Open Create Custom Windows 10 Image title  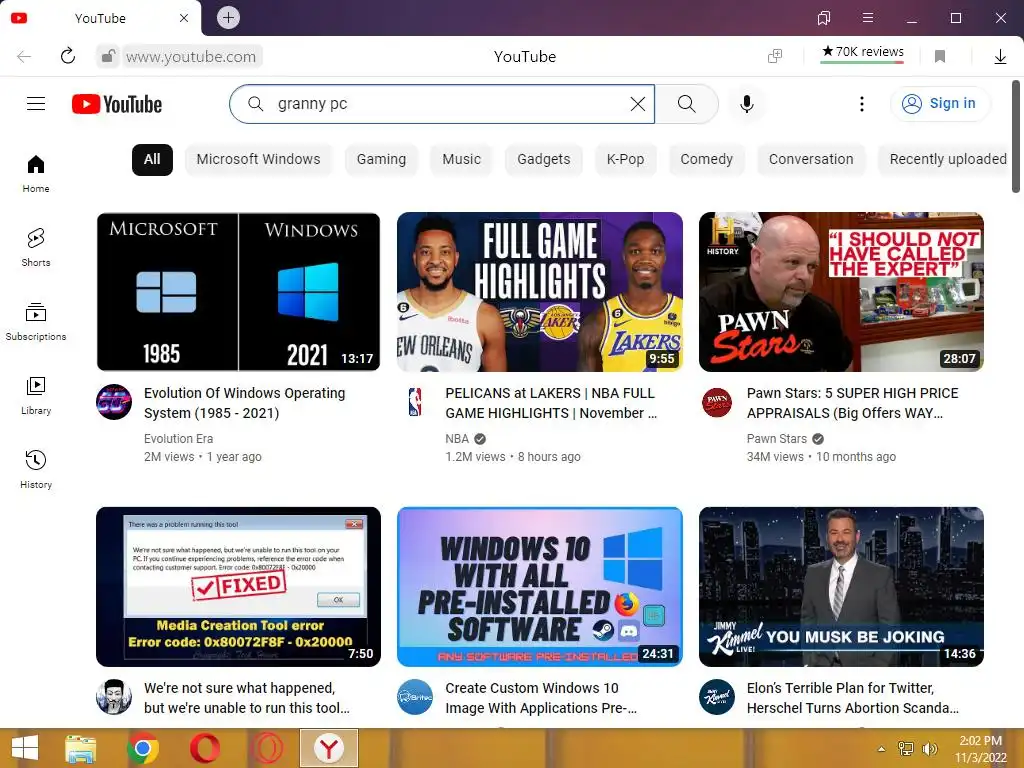click(541, 698)
